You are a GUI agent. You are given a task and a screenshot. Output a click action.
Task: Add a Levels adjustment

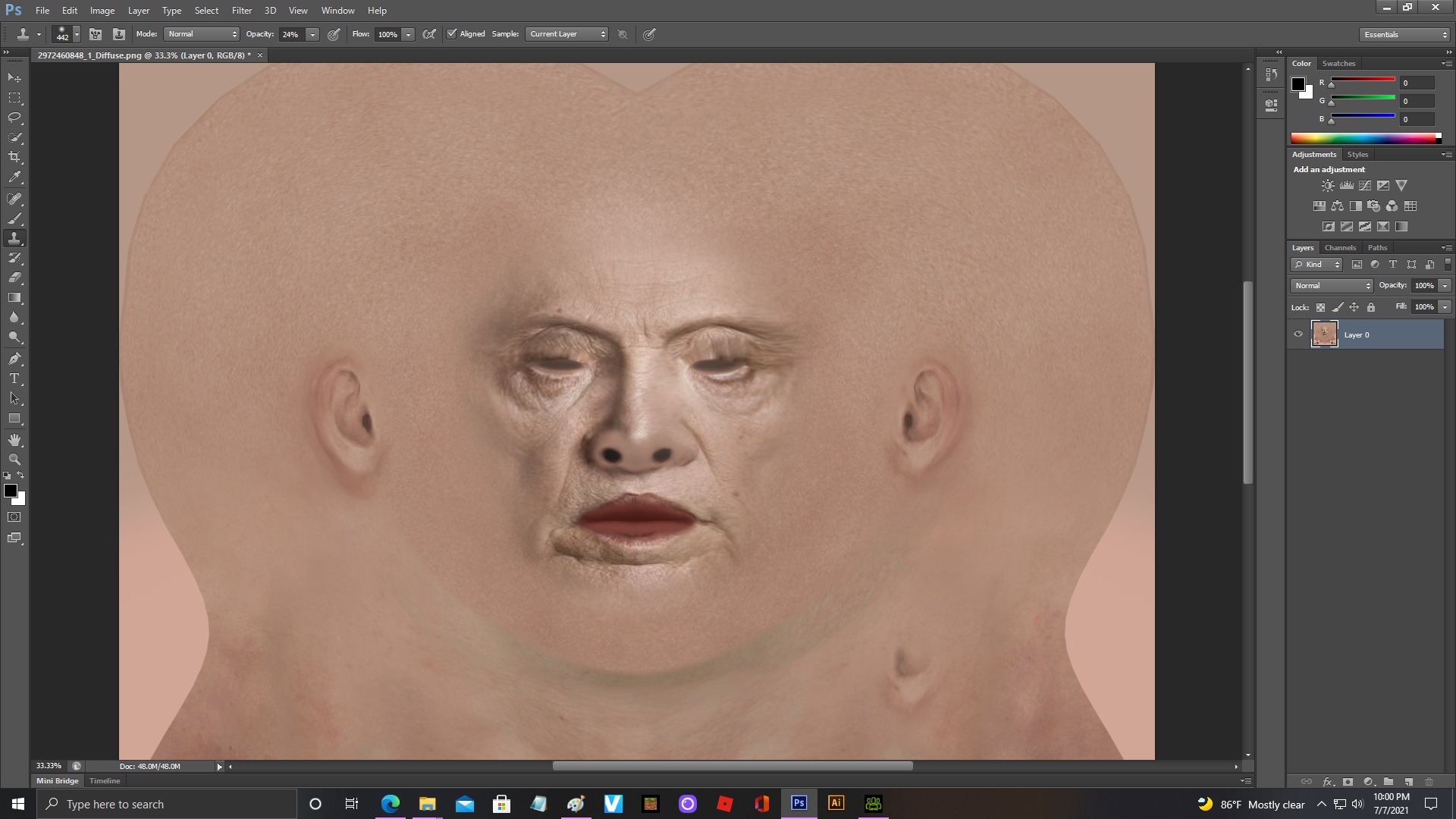(1347, 185)
